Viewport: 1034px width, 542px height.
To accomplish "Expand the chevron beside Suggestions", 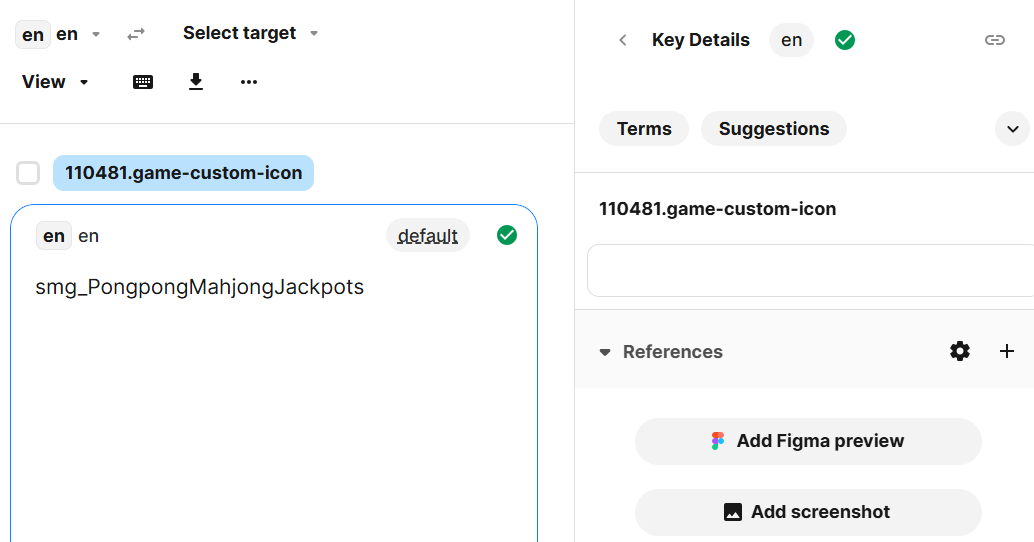I will [1012, 129].
